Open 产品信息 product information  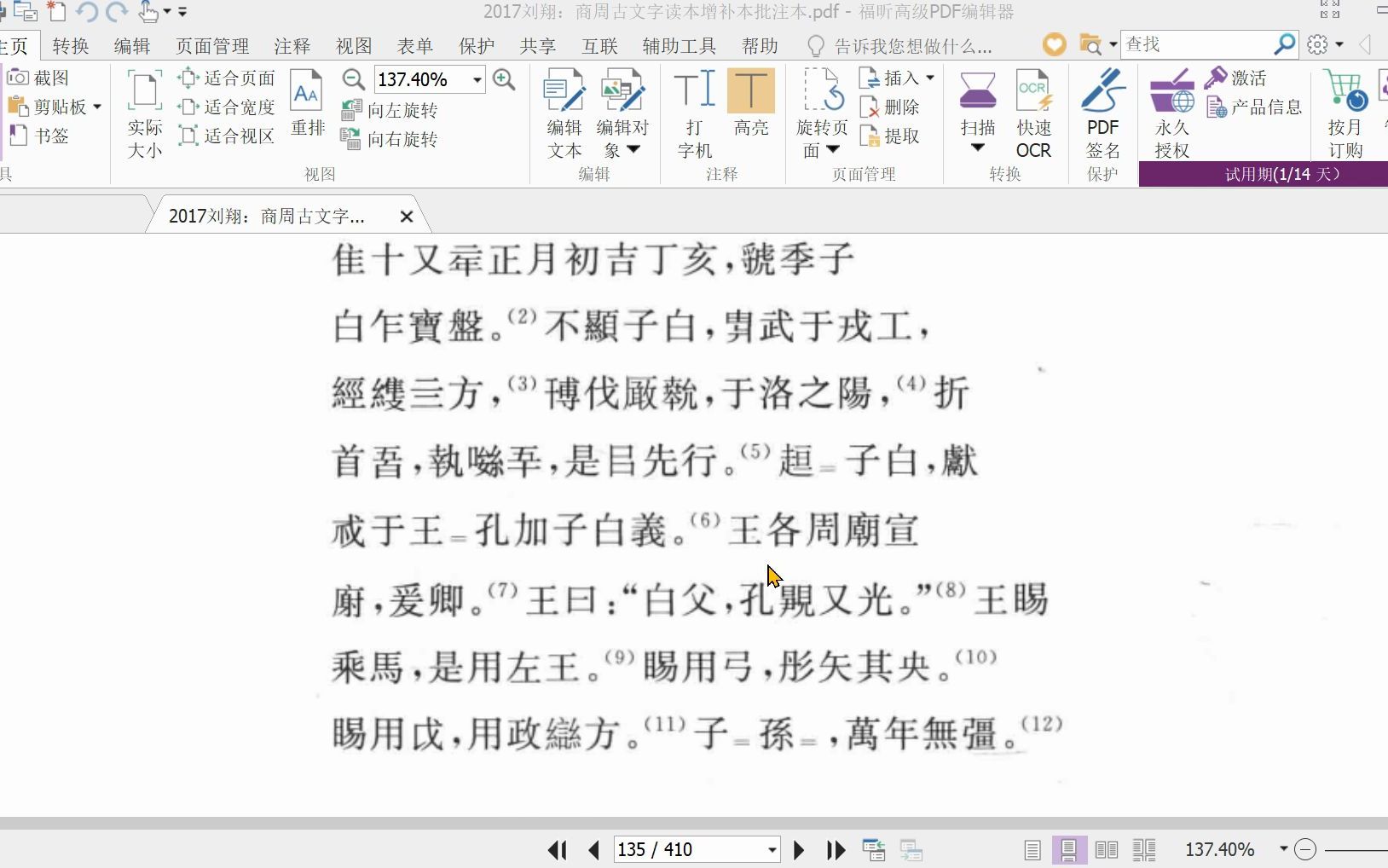(x=1254, y=107)
